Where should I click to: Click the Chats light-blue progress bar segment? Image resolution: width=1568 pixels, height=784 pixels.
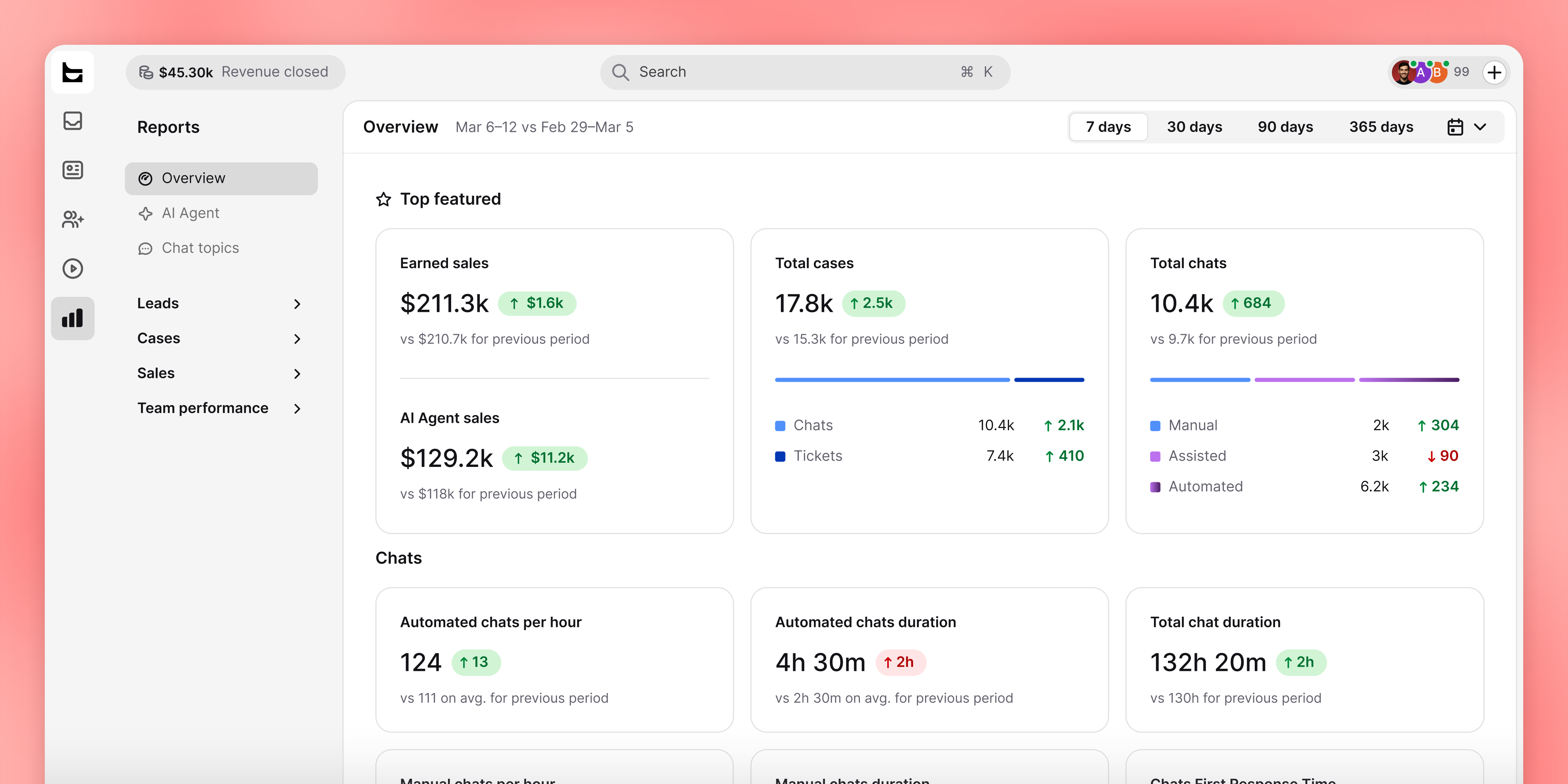coord(892,380)
